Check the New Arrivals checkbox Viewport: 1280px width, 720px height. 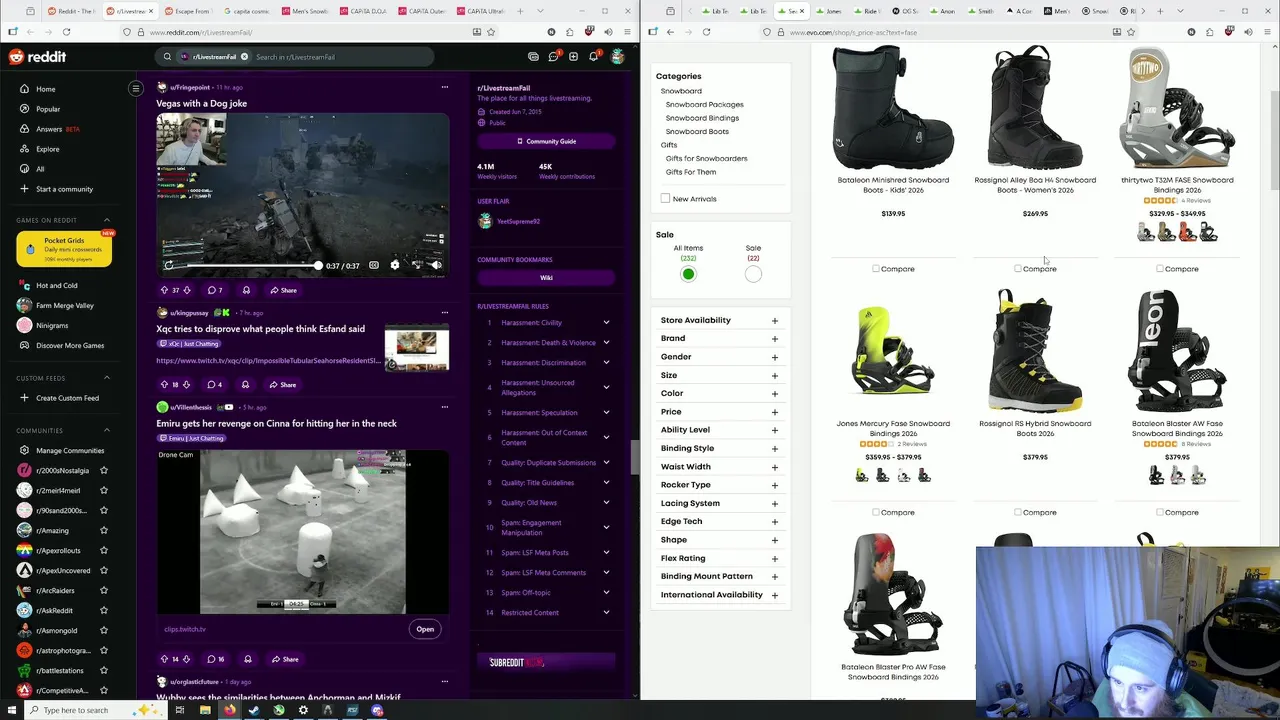665,198
